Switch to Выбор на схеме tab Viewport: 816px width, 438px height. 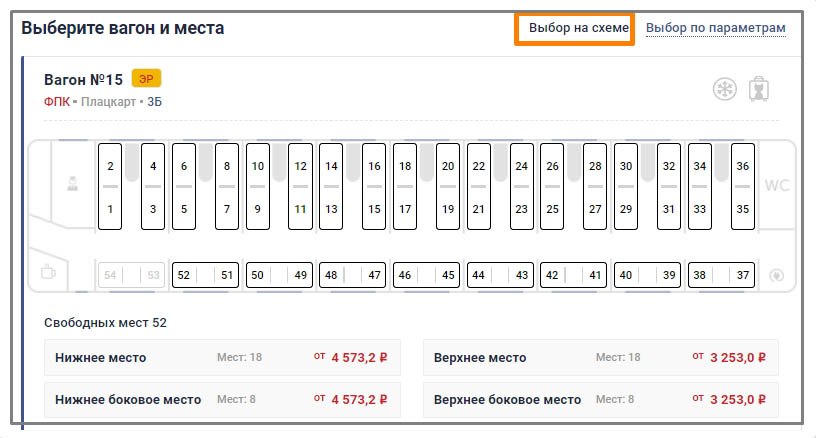pyautogui.click(x=579, y=28)
